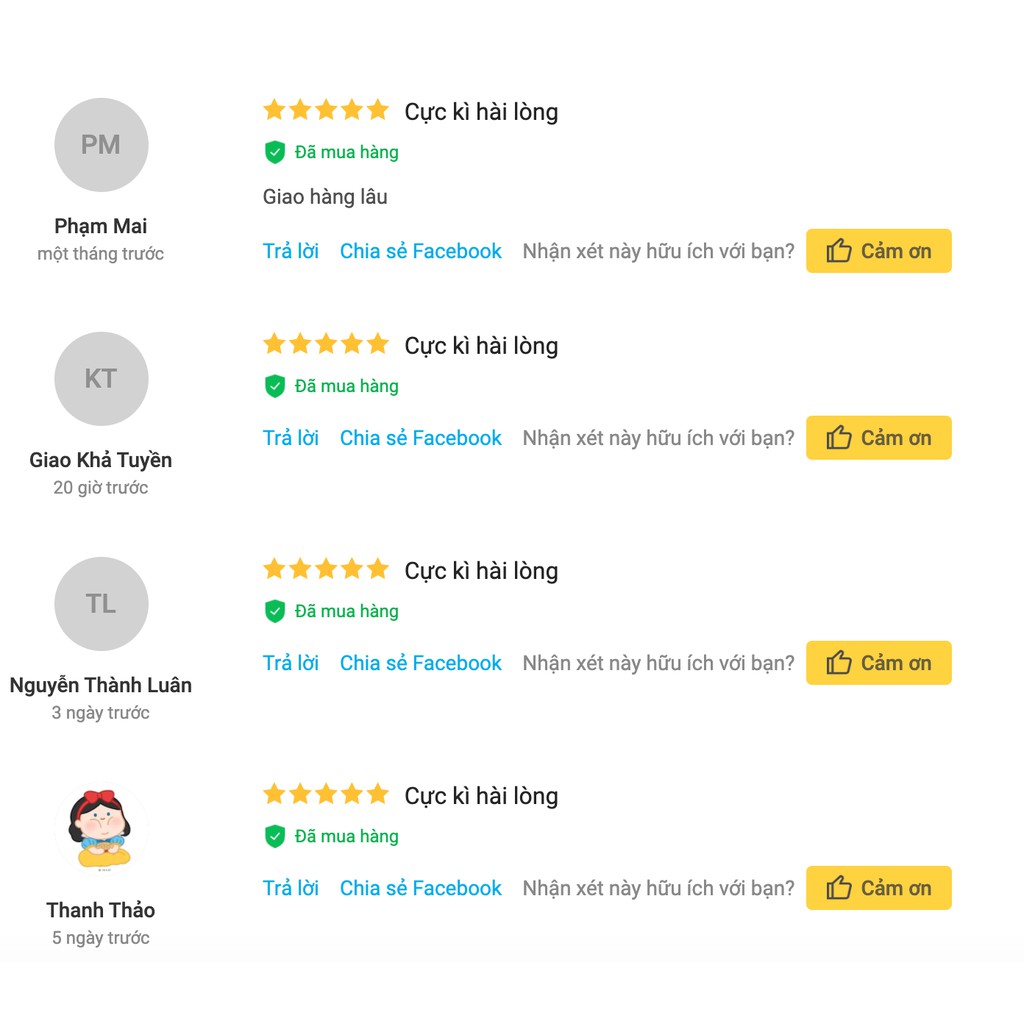
Task: Click the verified shield in Thanh Thảo's review
Action: (275, 836)
